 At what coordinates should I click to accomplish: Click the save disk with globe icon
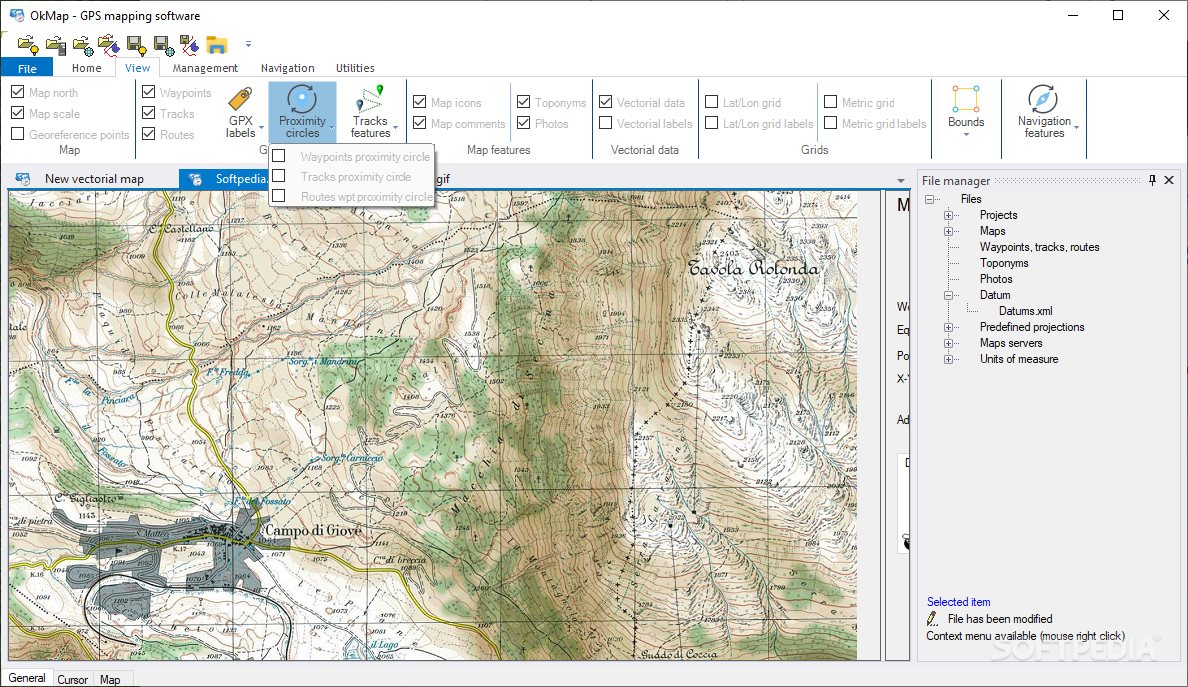pyautogui.click(x=164, y=45)
